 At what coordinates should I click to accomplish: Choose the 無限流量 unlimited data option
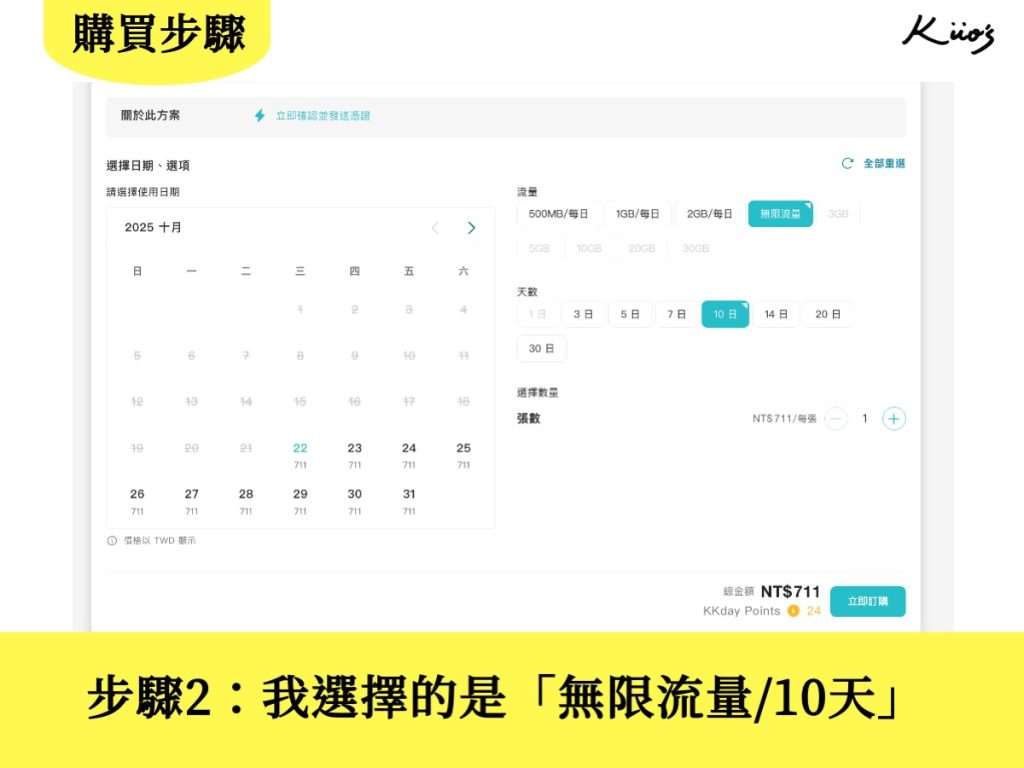tap(780, 214)
